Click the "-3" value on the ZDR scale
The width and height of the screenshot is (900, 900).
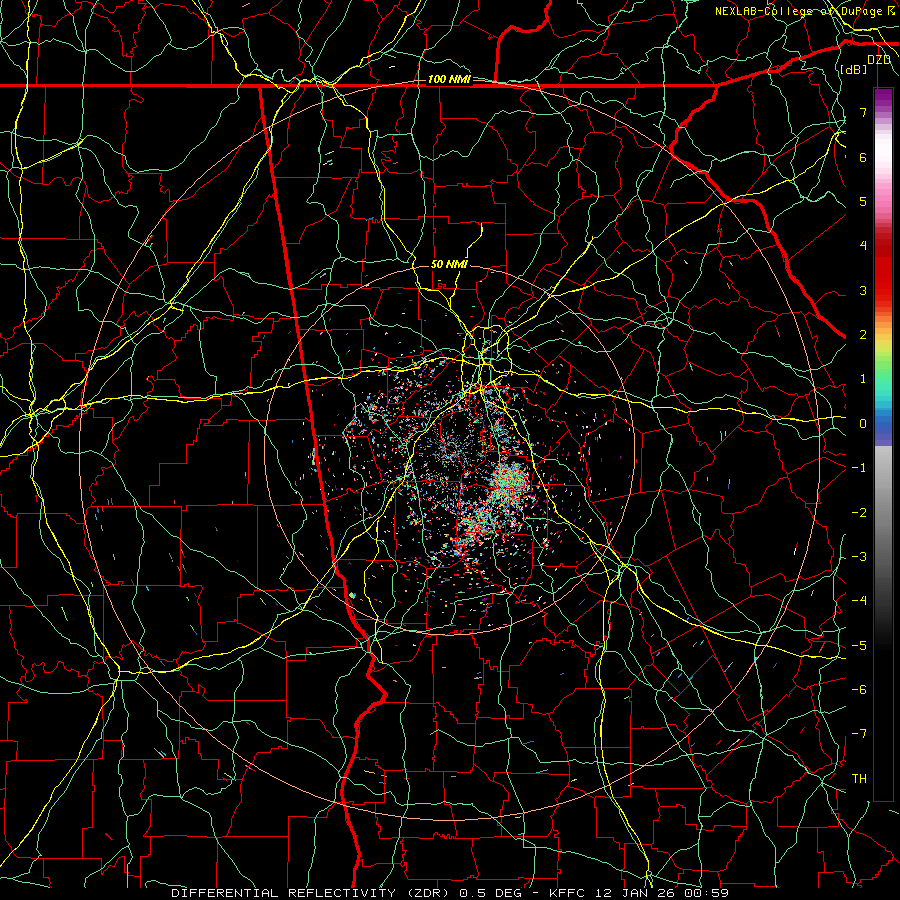859,557
